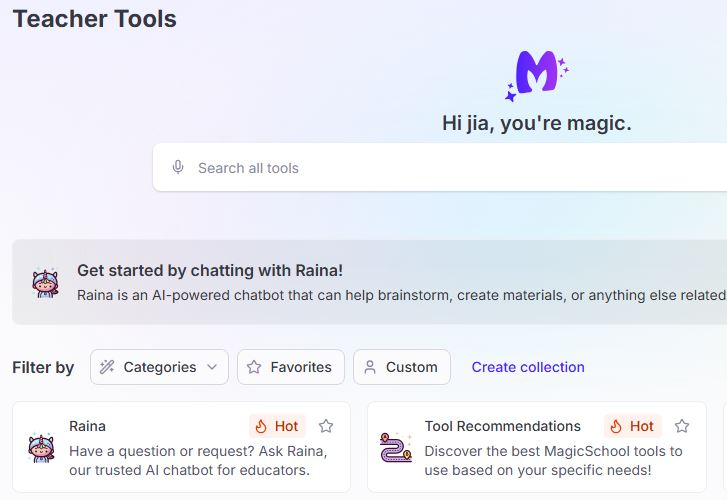This screenshot has width=727, height=500.
Task: Toggle the Favorites filter
Action: pyautogui.click(x=291, y=367)
